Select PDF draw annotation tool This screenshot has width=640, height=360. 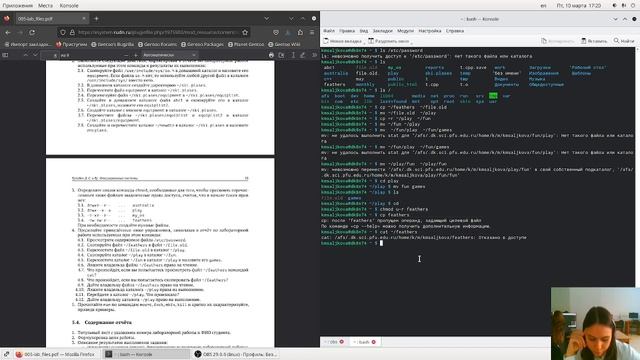[x=302, y=55]
